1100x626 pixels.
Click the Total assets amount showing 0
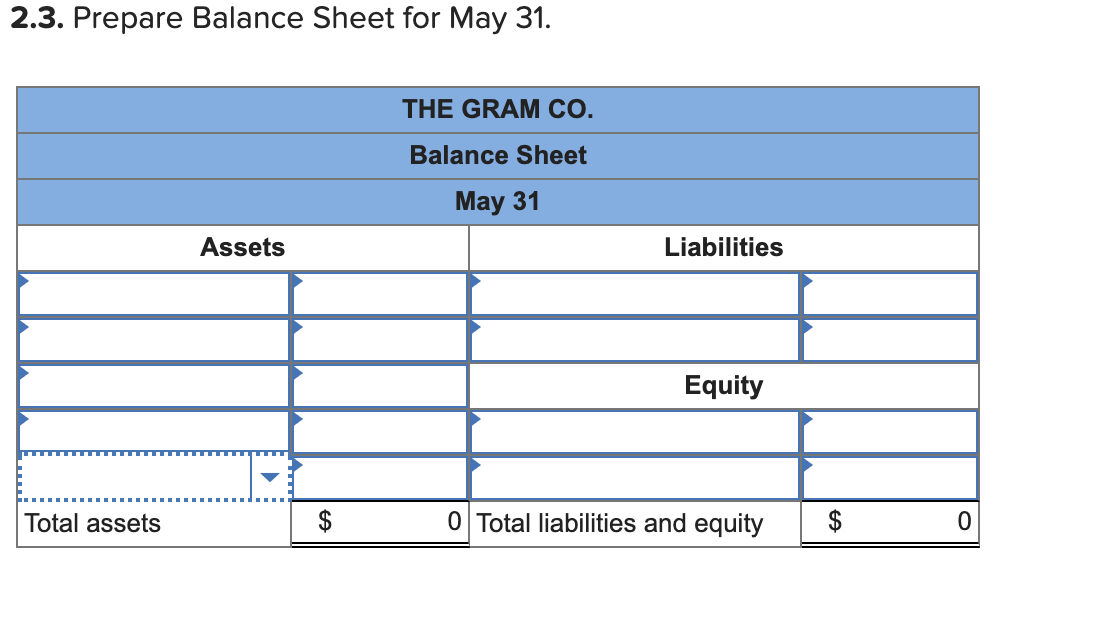coord(420,523)
